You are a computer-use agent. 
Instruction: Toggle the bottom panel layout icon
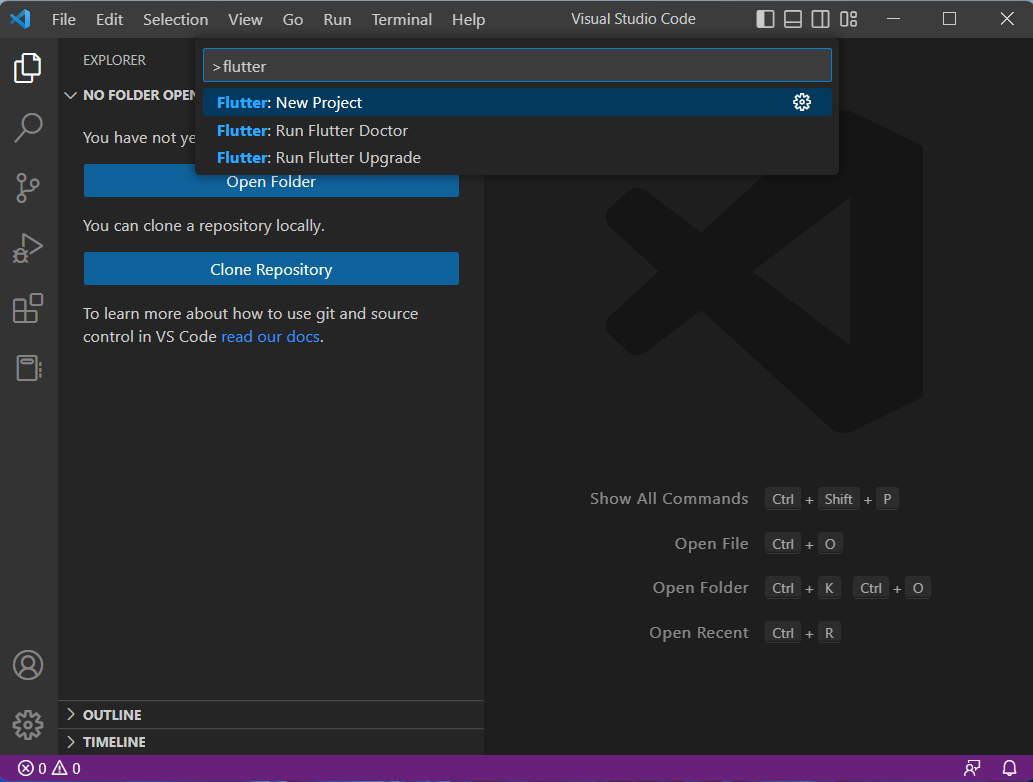[793, 19]
